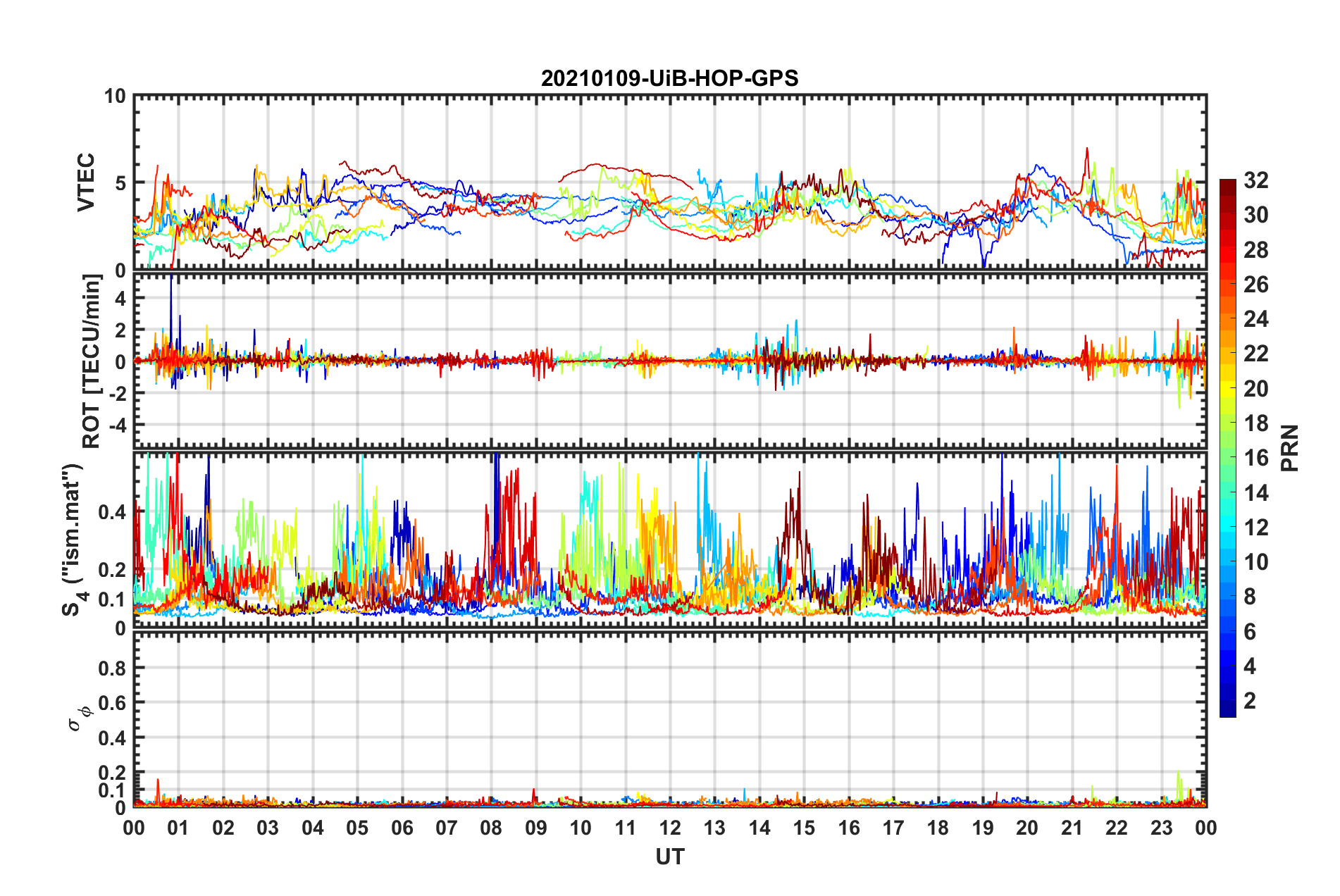Click the UT axis hour label 15
1340x896 pixels.
point(804,828)
